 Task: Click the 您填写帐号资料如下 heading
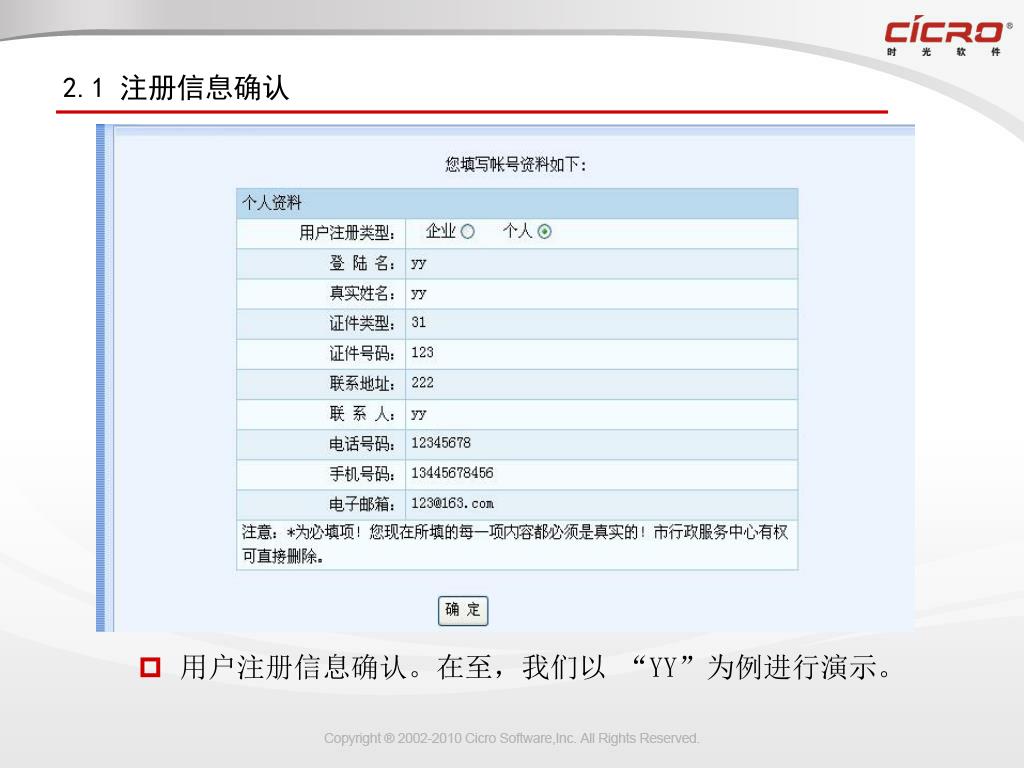[x=515, y=164]
